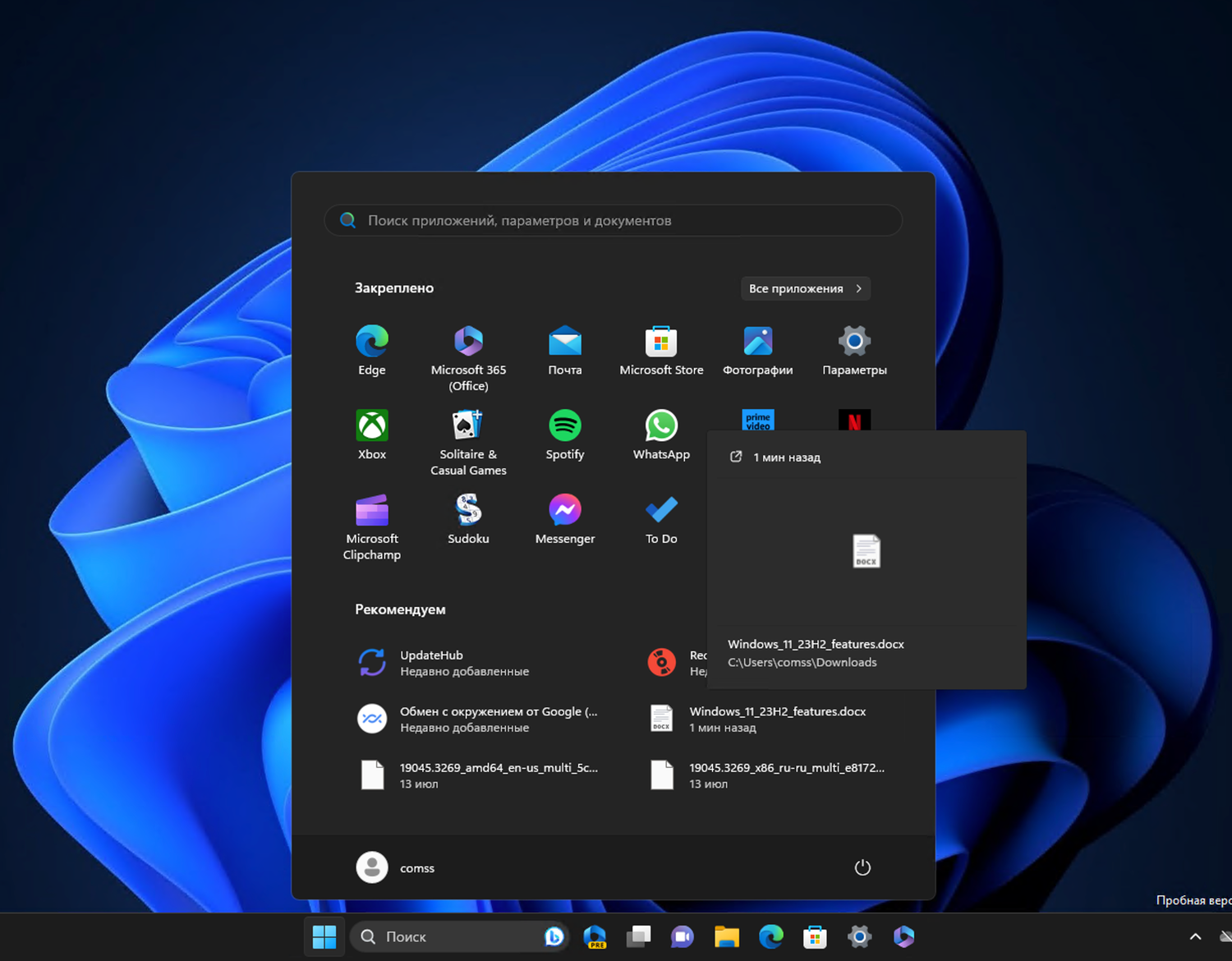Click the path C:\Users\comss\Downloads in the popup
Screen dimensions: 1232x961
(802, 663)
